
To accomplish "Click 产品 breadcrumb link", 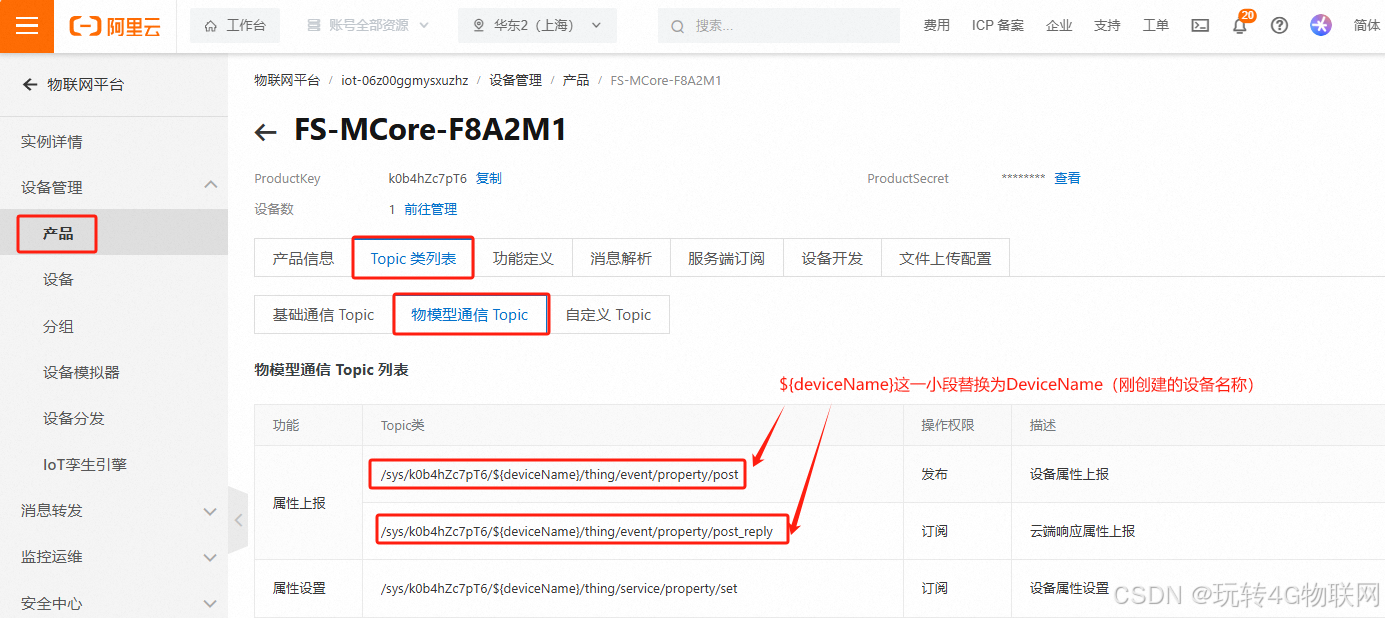I will tap(576, 80).
